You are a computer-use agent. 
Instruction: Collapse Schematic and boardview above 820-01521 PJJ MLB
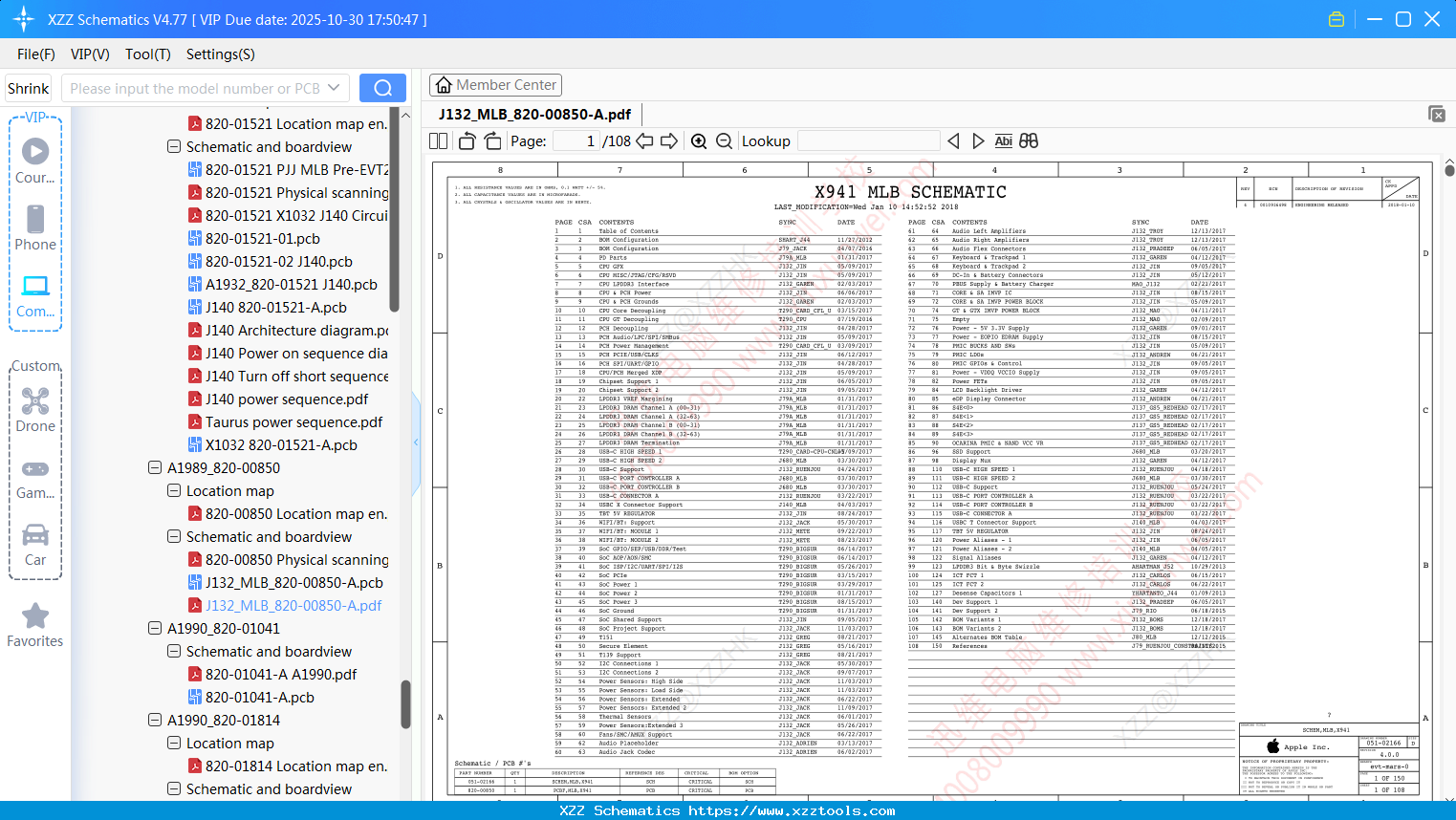tap(174, 147)
